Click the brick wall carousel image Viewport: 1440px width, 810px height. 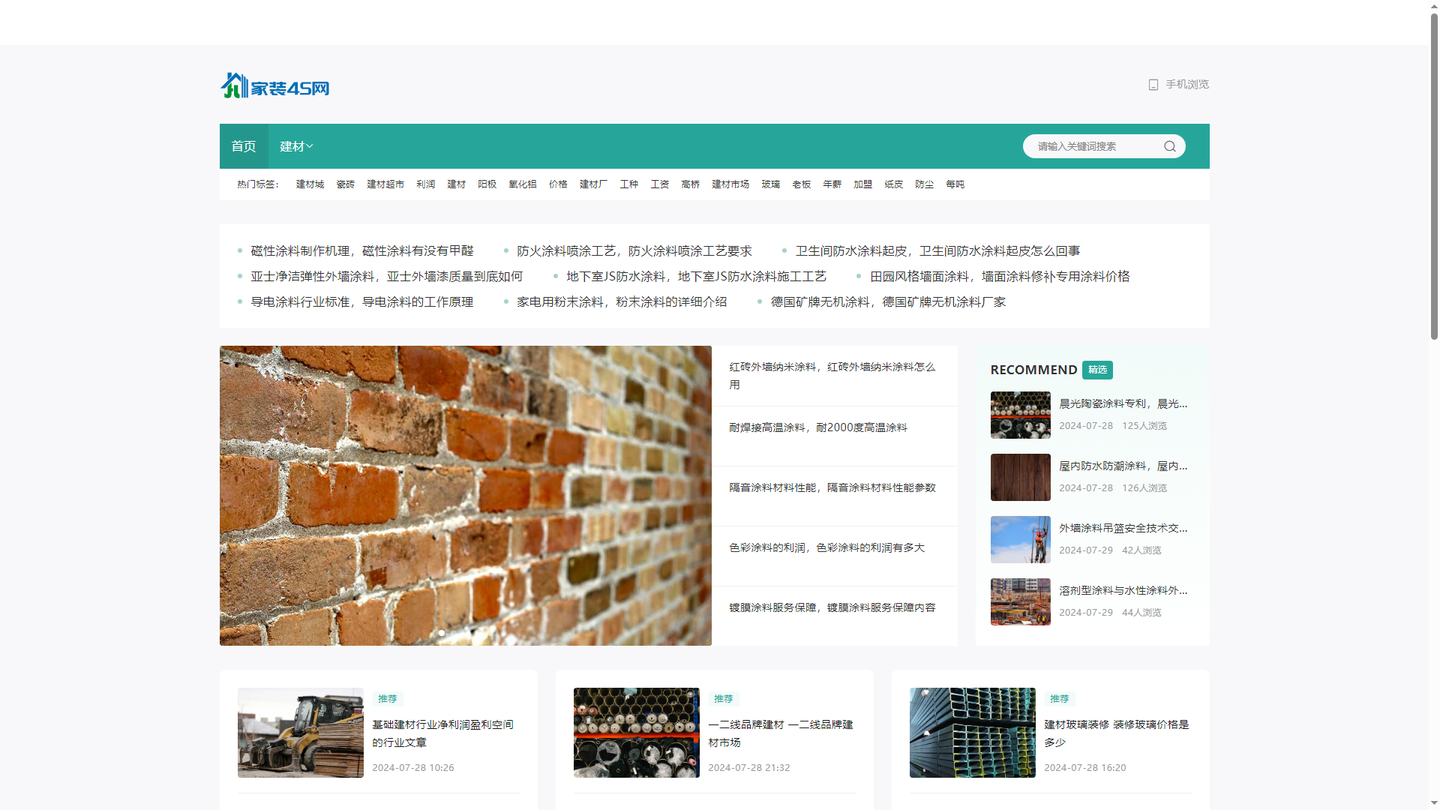coord(466,496)
